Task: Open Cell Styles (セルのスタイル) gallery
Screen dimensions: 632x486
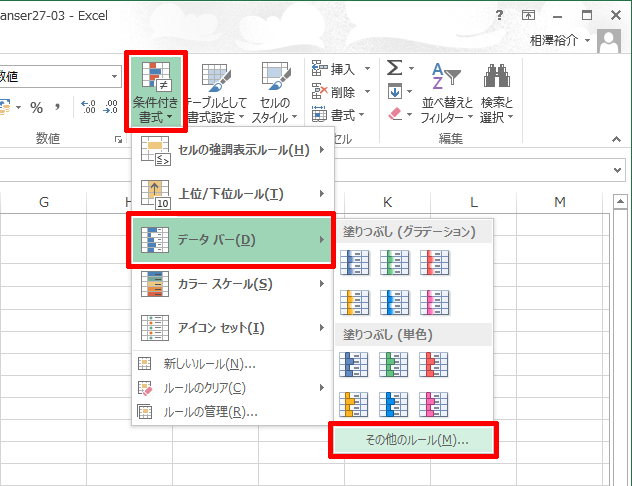Action: pos(275,92)
